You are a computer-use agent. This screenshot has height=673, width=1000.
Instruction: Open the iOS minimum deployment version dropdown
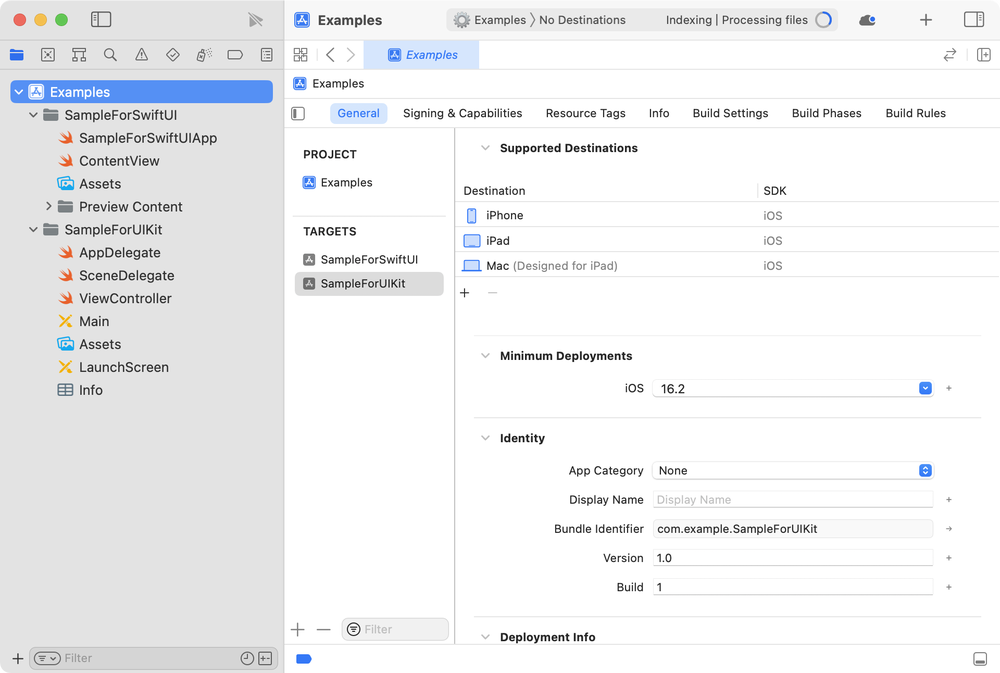tap(793, 388)
